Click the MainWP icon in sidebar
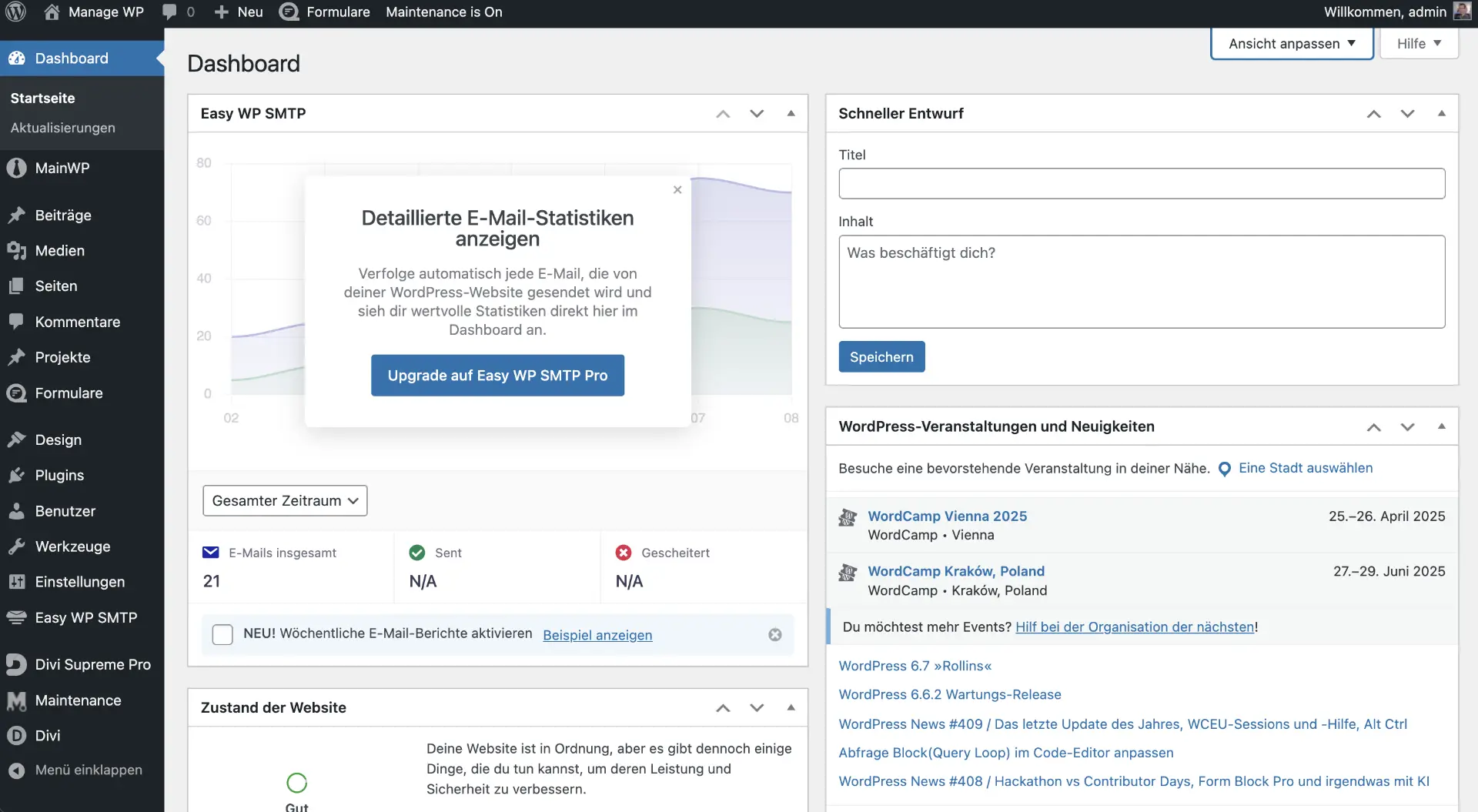 pyautogui.click(x=16, y=168)
